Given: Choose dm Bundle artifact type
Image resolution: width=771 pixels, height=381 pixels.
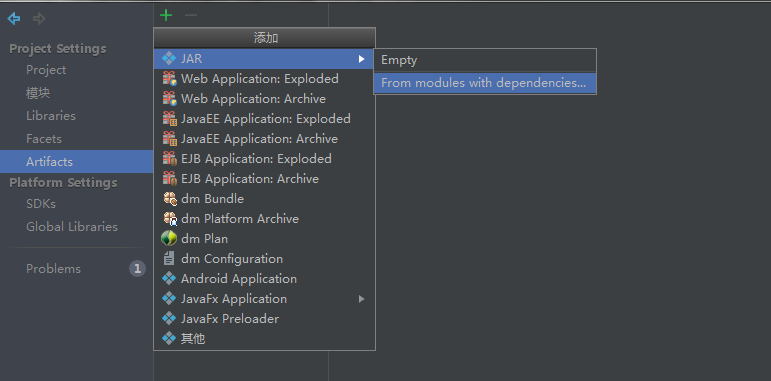Looking at the screenshot, I should pos(265,199).
